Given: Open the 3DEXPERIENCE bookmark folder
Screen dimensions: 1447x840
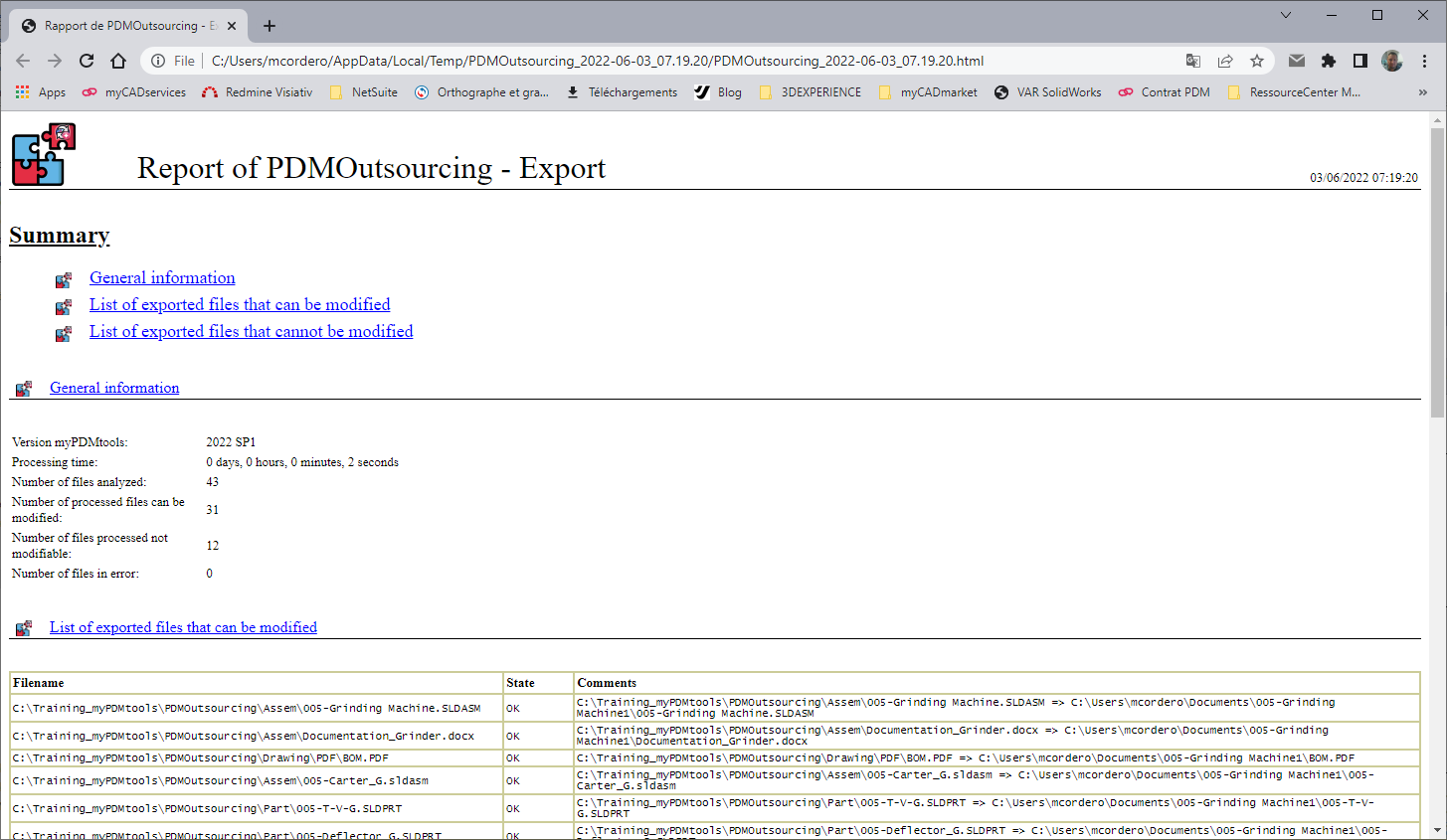Looking at the screenshot, I should 811,92.
